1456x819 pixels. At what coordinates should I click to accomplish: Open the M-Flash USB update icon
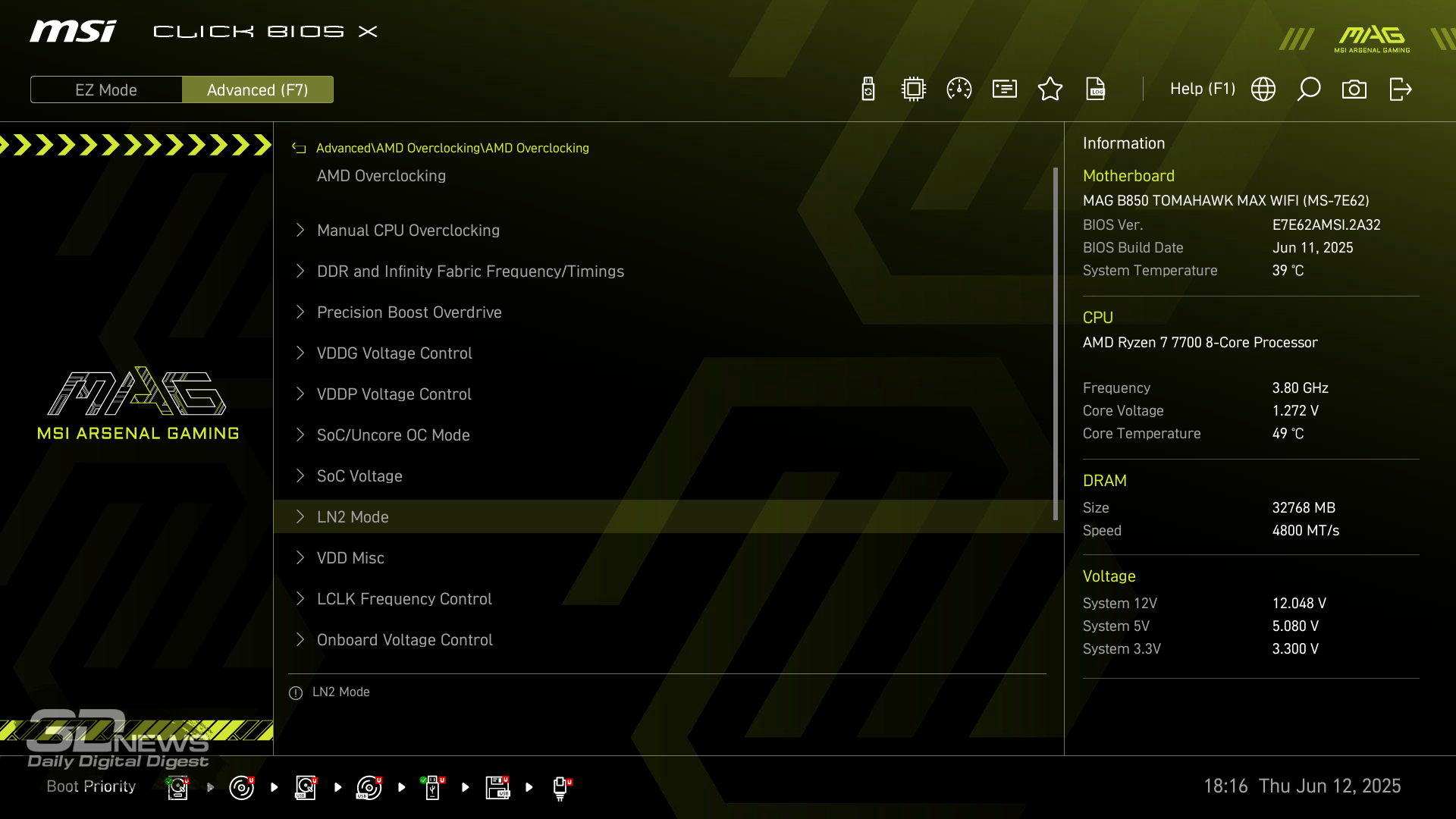868,89
